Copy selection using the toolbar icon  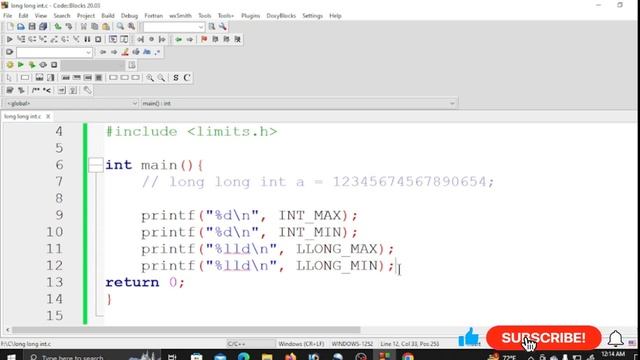point(95,27)
